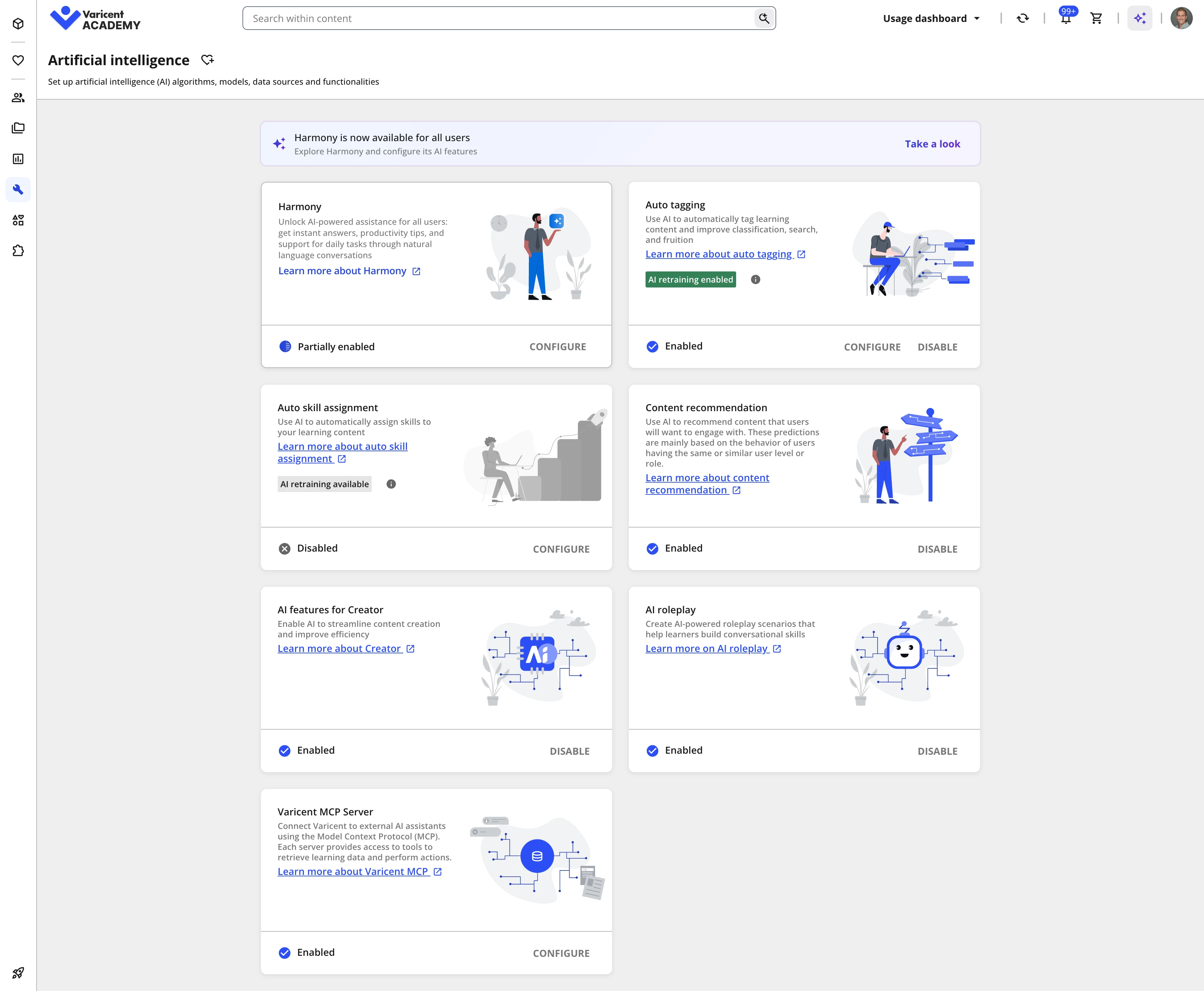Image resolution: width=1204 pixels, height=991 pixels.
Task: Click the Artificial intelligence page heading
Action: (x=119, y=60)
